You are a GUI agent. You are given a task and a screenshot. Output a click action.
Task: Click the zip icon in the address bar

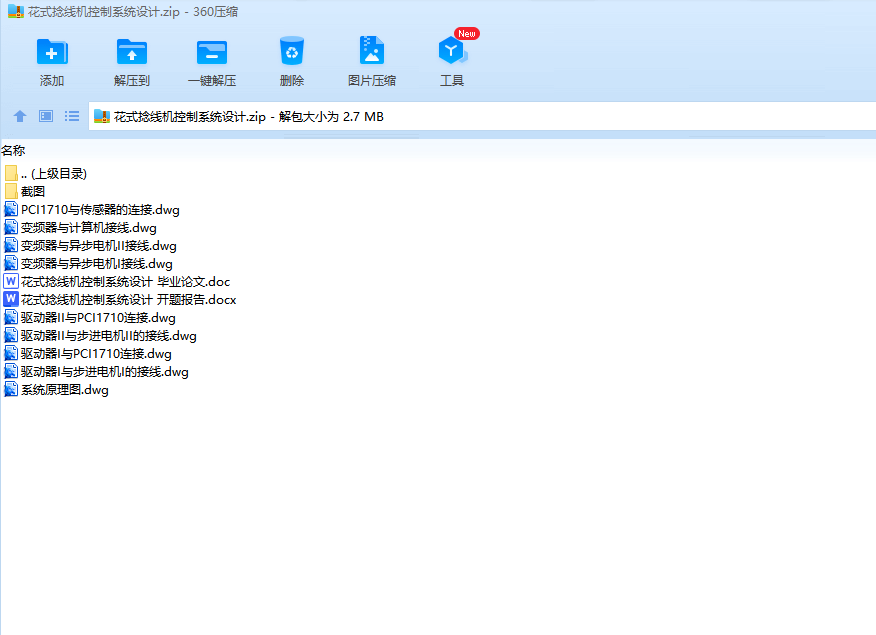(x=102, y=116)
